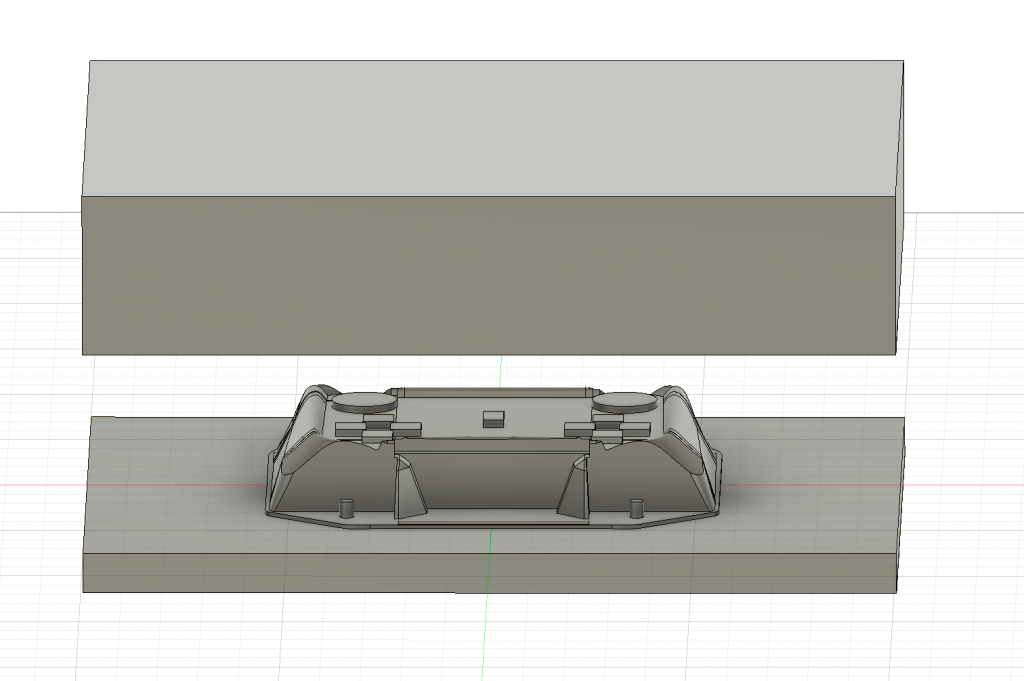Screen dimensions: 1024x681
Task: Click empty grid space above the upper block
Action: pos(500,28)
